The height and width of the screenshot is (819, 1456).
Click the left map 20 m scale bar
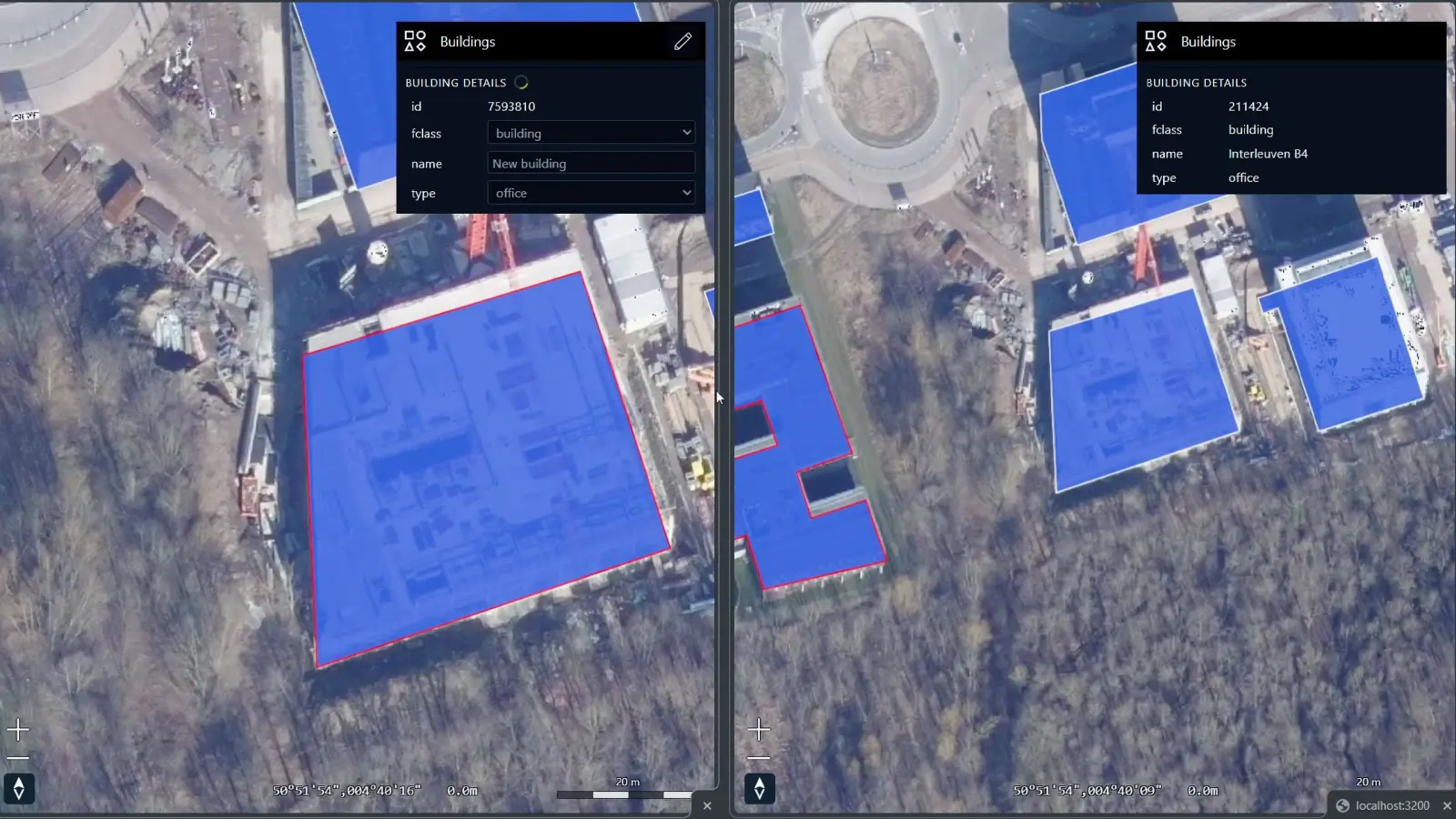tap(624, 794)
